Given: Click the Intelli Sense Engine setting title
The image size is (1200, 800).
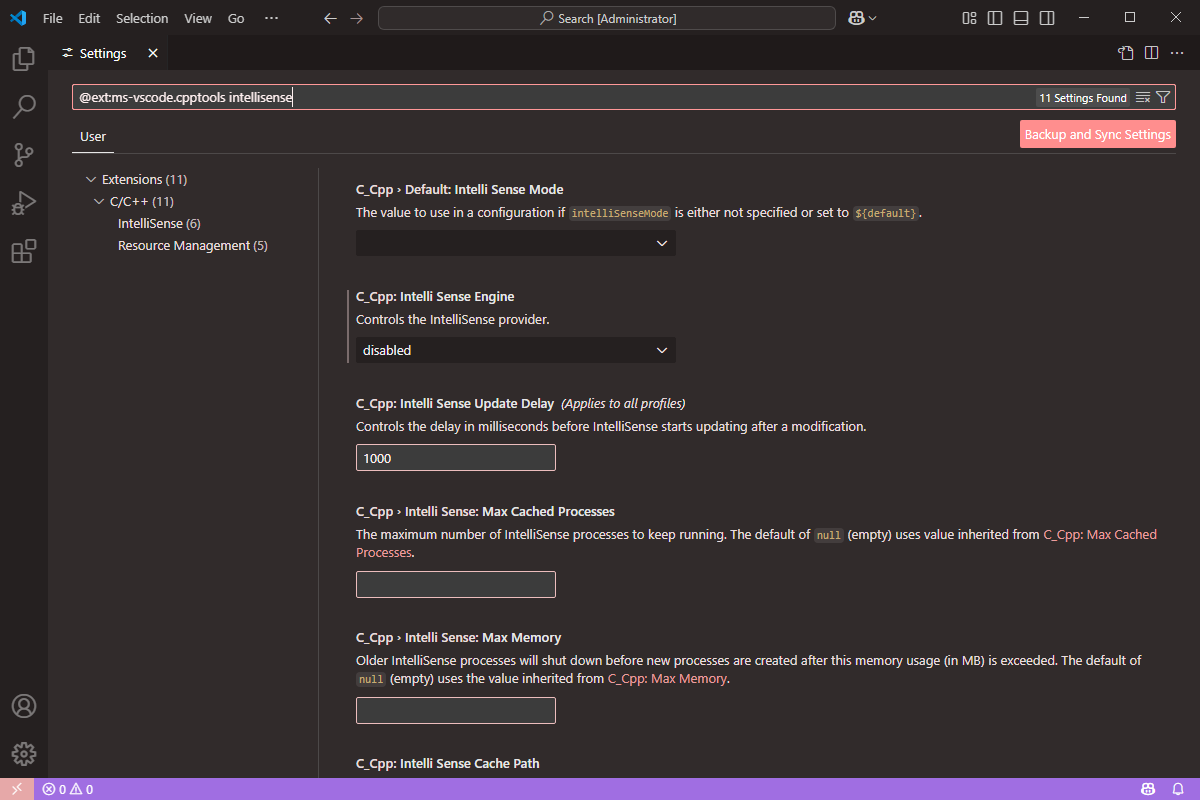Looking at the screenshot, I should pos(435,296).
